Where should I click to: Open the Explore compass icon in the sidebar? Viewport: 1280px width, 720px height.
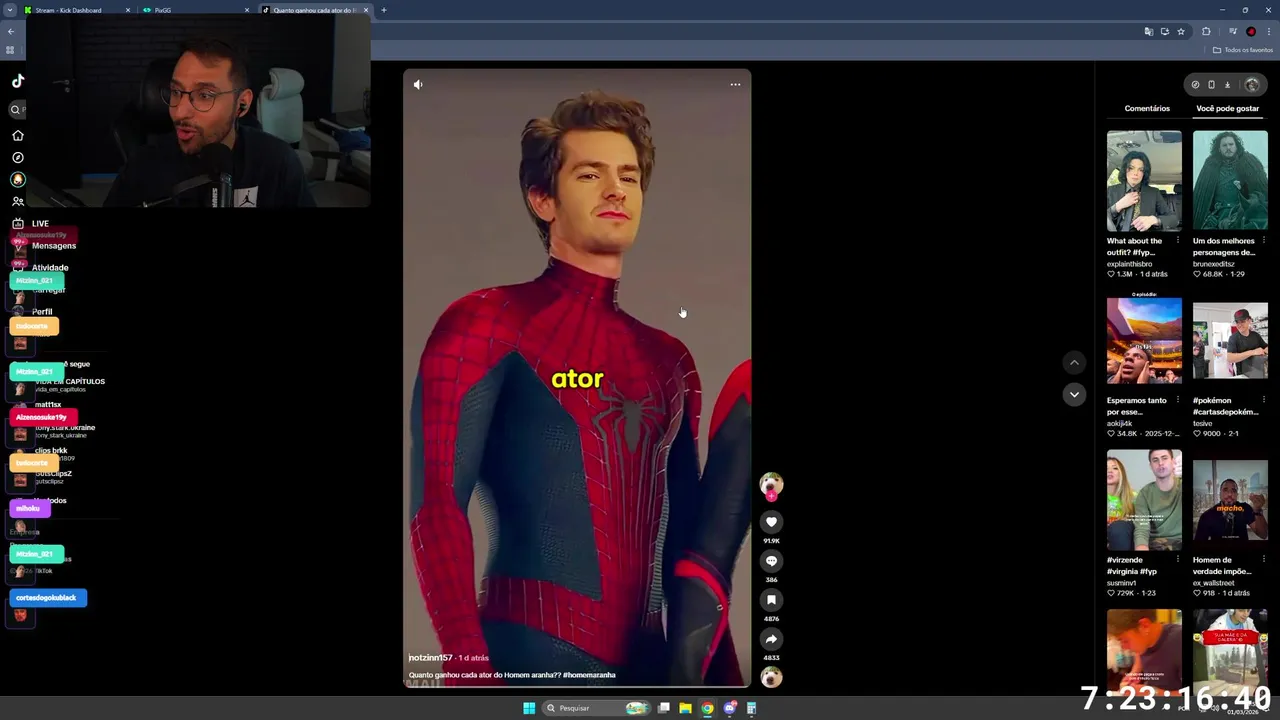[17, 157]
